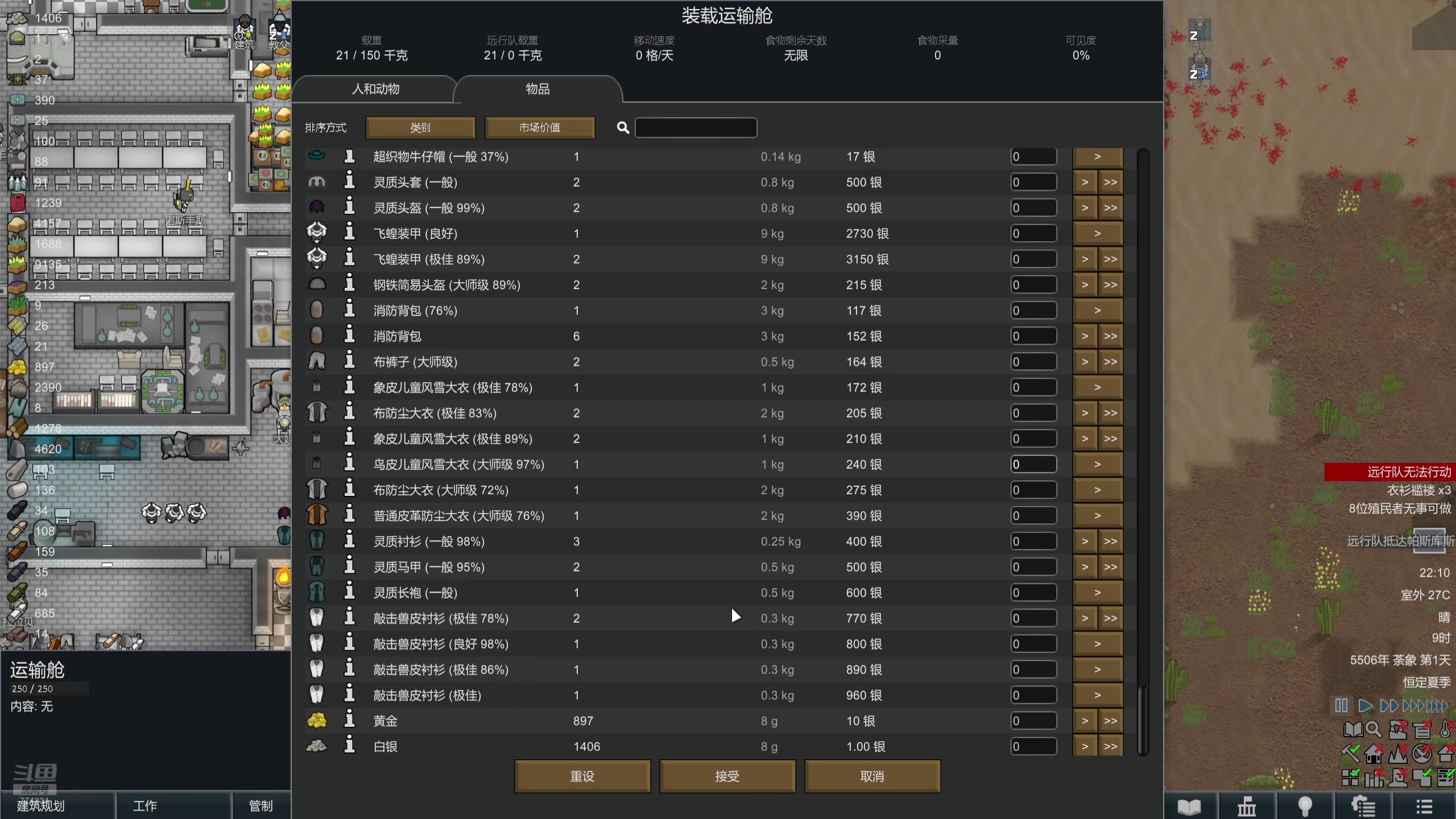Screen dimensions: 1456x819
Task: Open the factions building icon tab
Action: click(1247, 806)
